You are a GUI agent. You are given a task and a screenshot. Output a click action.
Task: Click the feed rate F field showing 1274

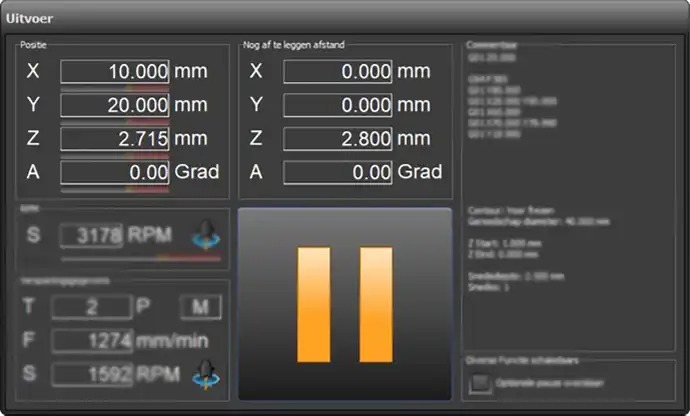92,341
